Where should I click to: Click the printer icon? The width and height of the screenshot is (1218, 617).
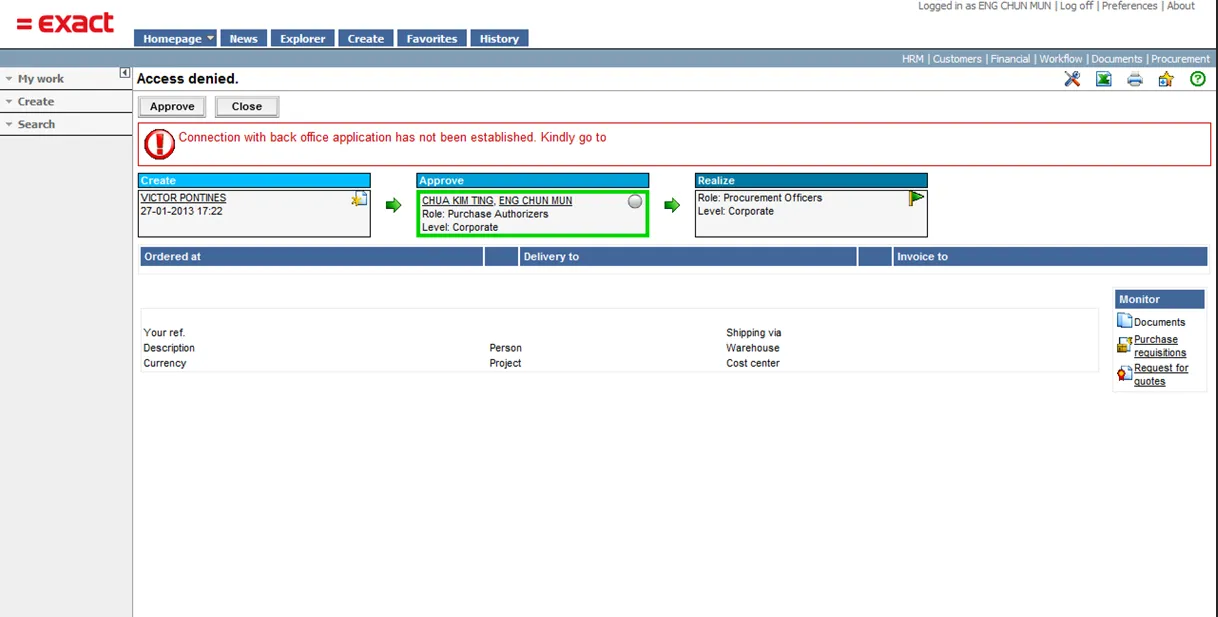click(x=1135, y=80)
